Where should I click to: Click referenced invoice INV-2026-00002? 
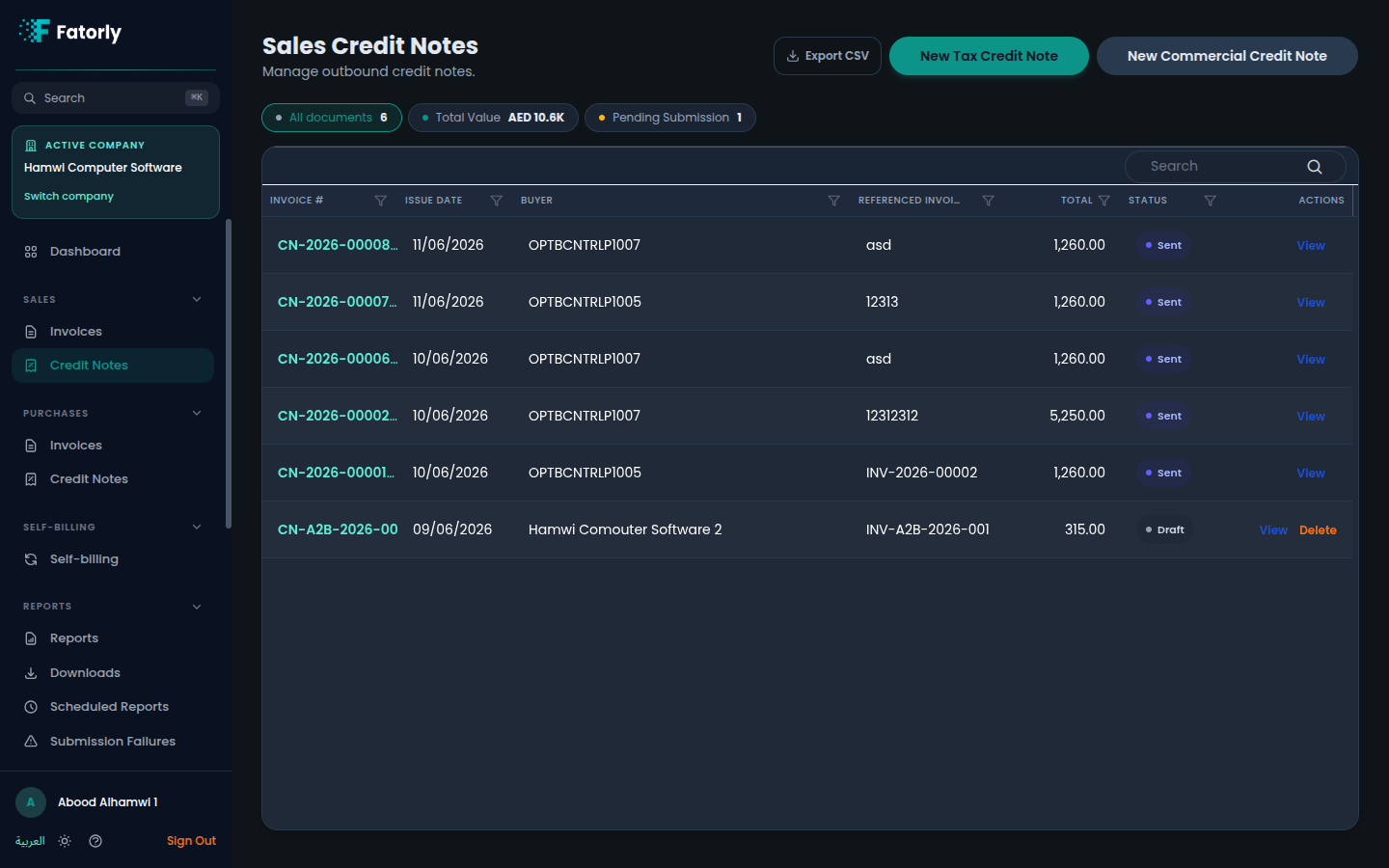(x=921, y=473)
